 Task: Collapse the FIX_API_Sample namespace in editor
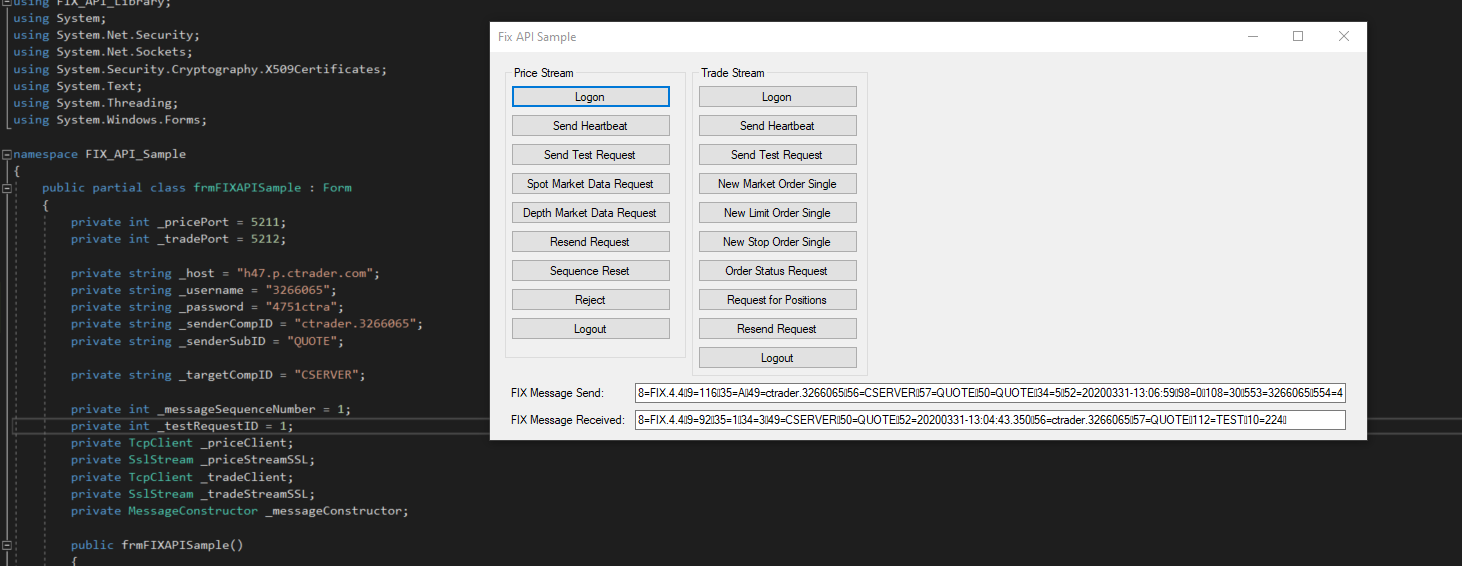[6, 154]
